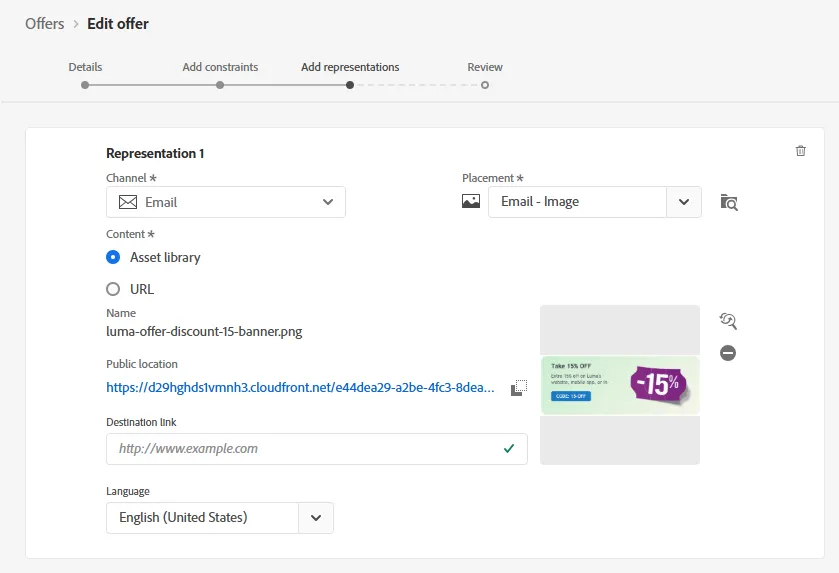This screenshot has width=839, height=573.
Task: Click the Representation 1 heading
Action: pos(155,154)
